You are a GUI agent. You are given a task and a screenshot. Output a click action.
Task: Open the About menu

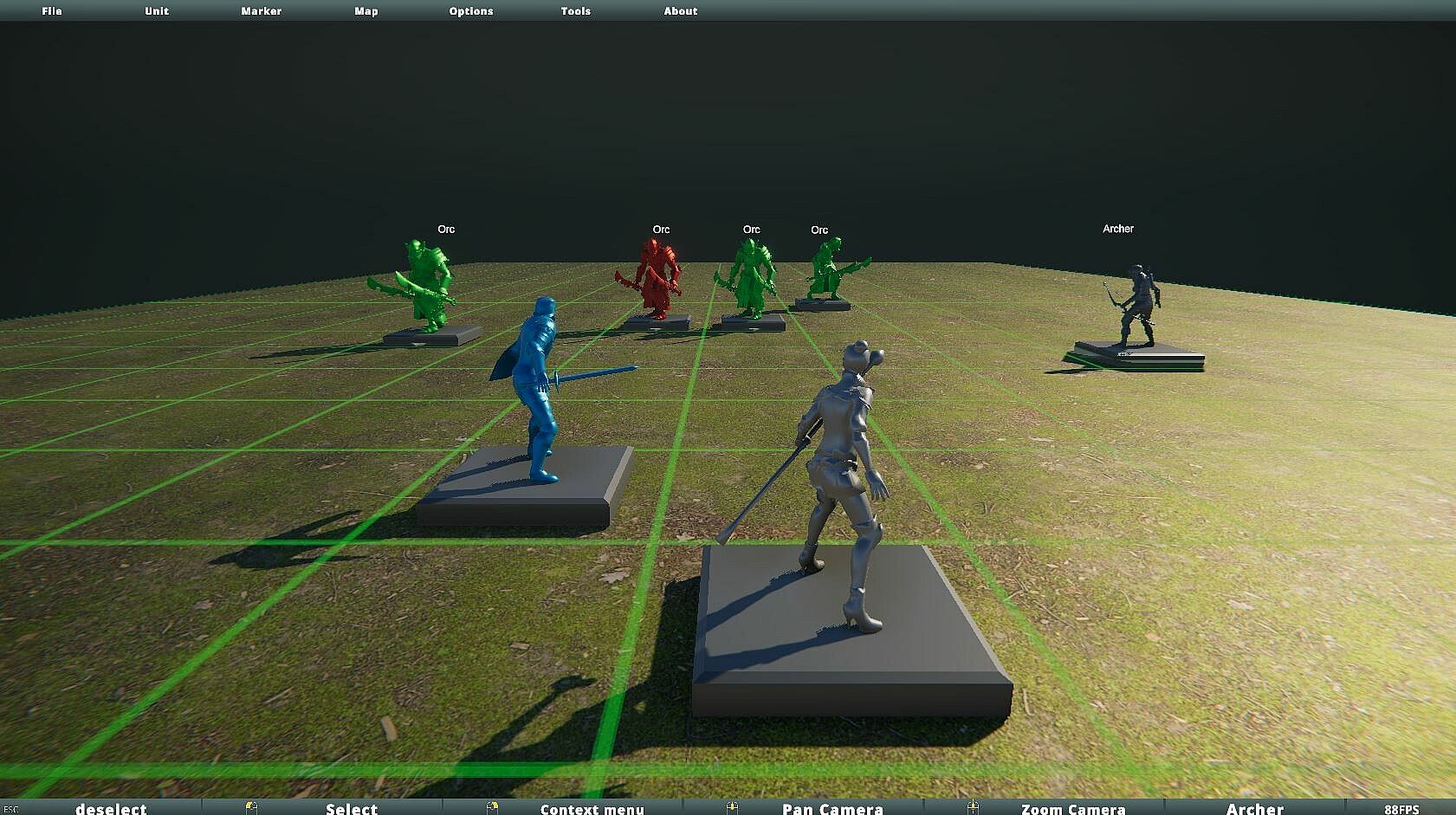(x=681, y=11)
